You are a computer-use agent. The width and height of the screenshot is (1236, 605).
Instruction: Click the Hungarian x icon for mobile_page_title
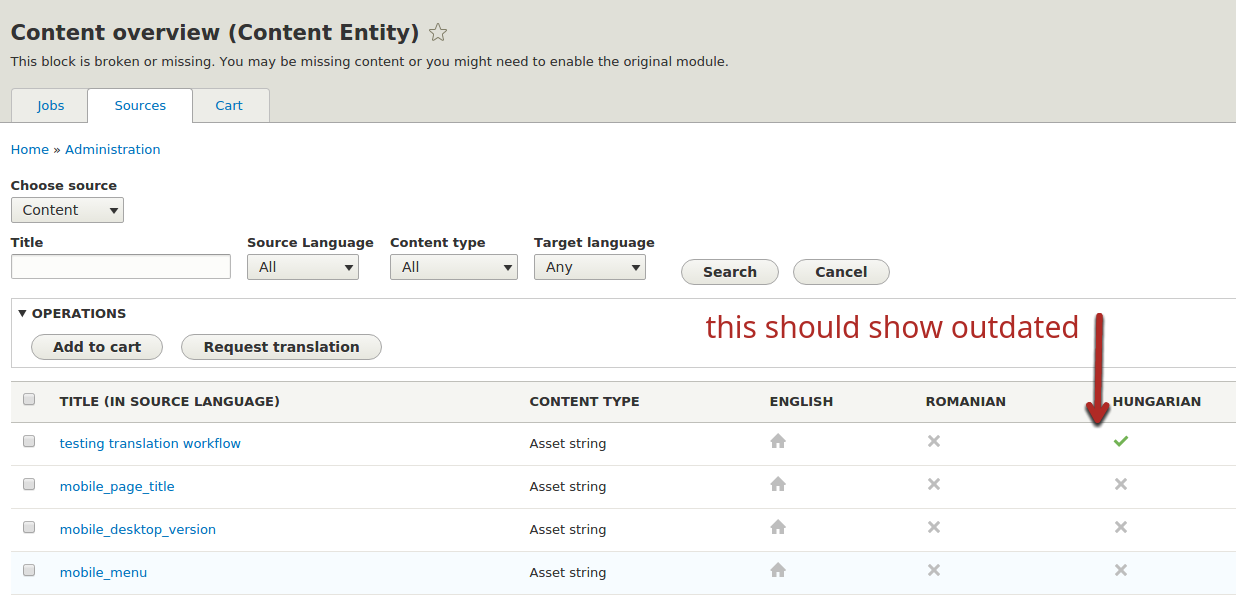click(x=1120, y=484)
